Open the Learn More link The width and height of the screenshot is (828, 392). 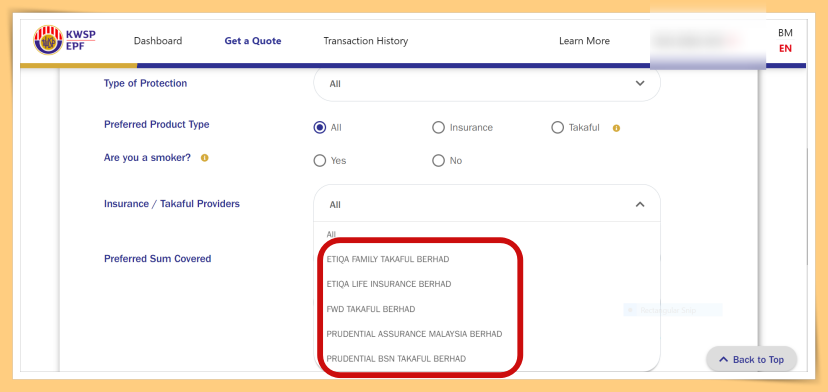[x=585, y=41]
